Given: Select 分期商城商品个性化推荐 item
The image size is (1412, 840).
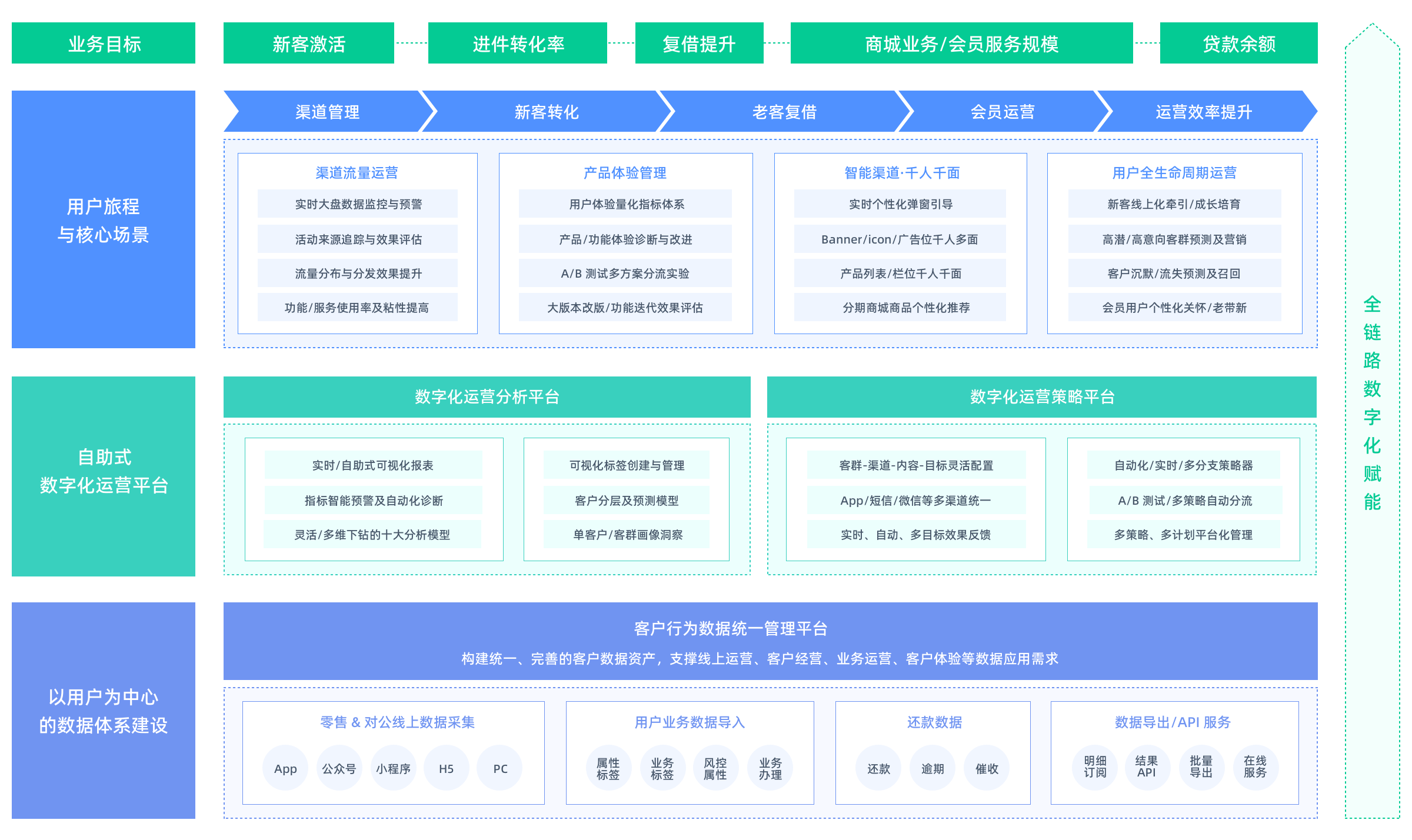Looking at the screenshot, I should pyautogui.click(x=900, y=307).
